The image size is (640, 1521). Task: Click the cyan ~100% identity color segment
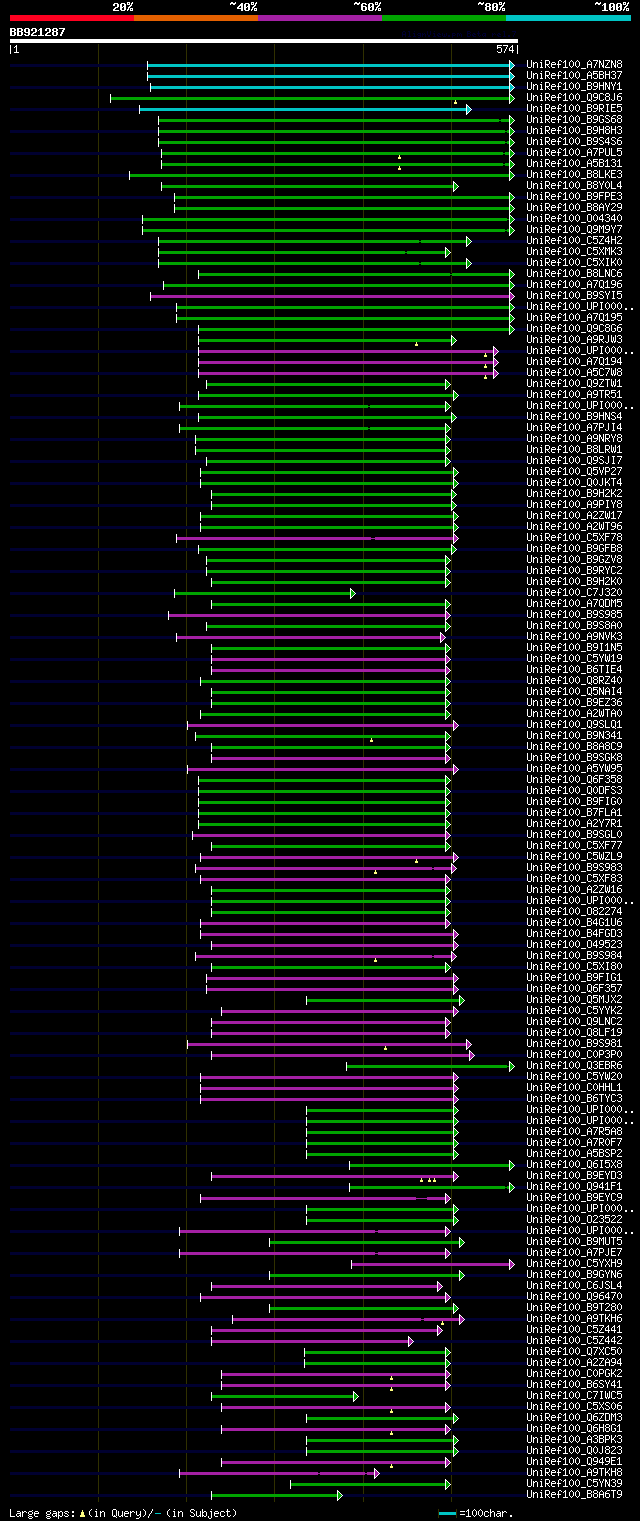(567, 17)
